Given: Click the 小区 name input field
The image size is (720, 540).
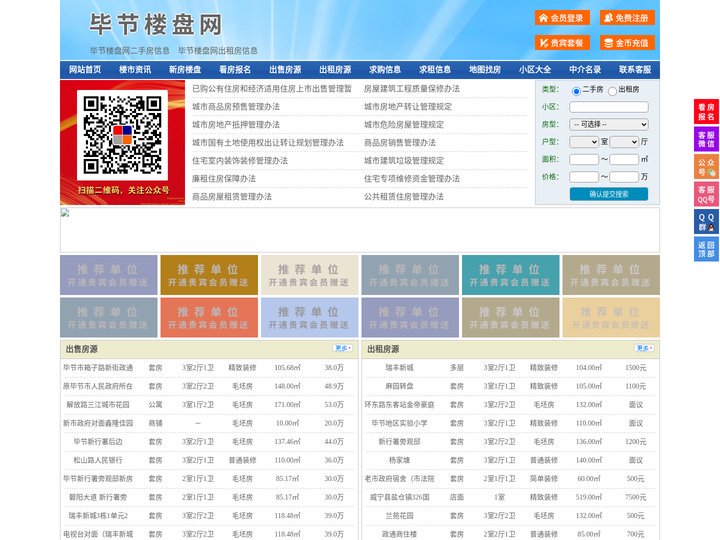Looking at the screenshot, I should coord(609,107).
